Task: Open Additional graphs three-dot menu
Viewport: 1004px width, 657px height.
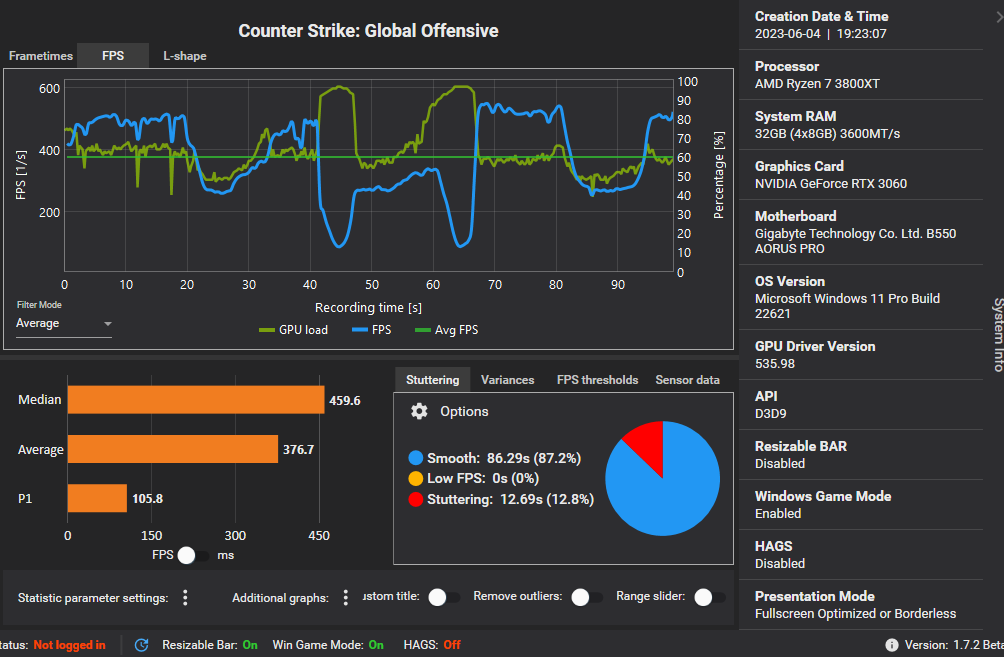Action: click(346, 597)
